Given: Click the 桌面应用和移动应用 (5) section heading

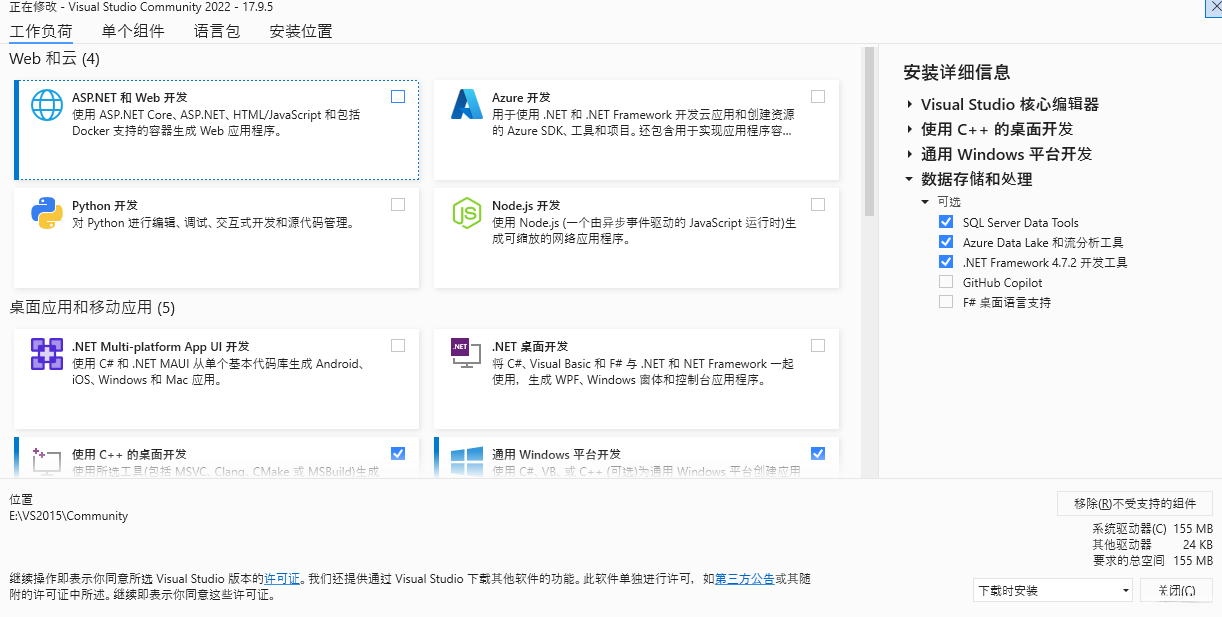Looking at the screenshot, I should tap(92, 307).
